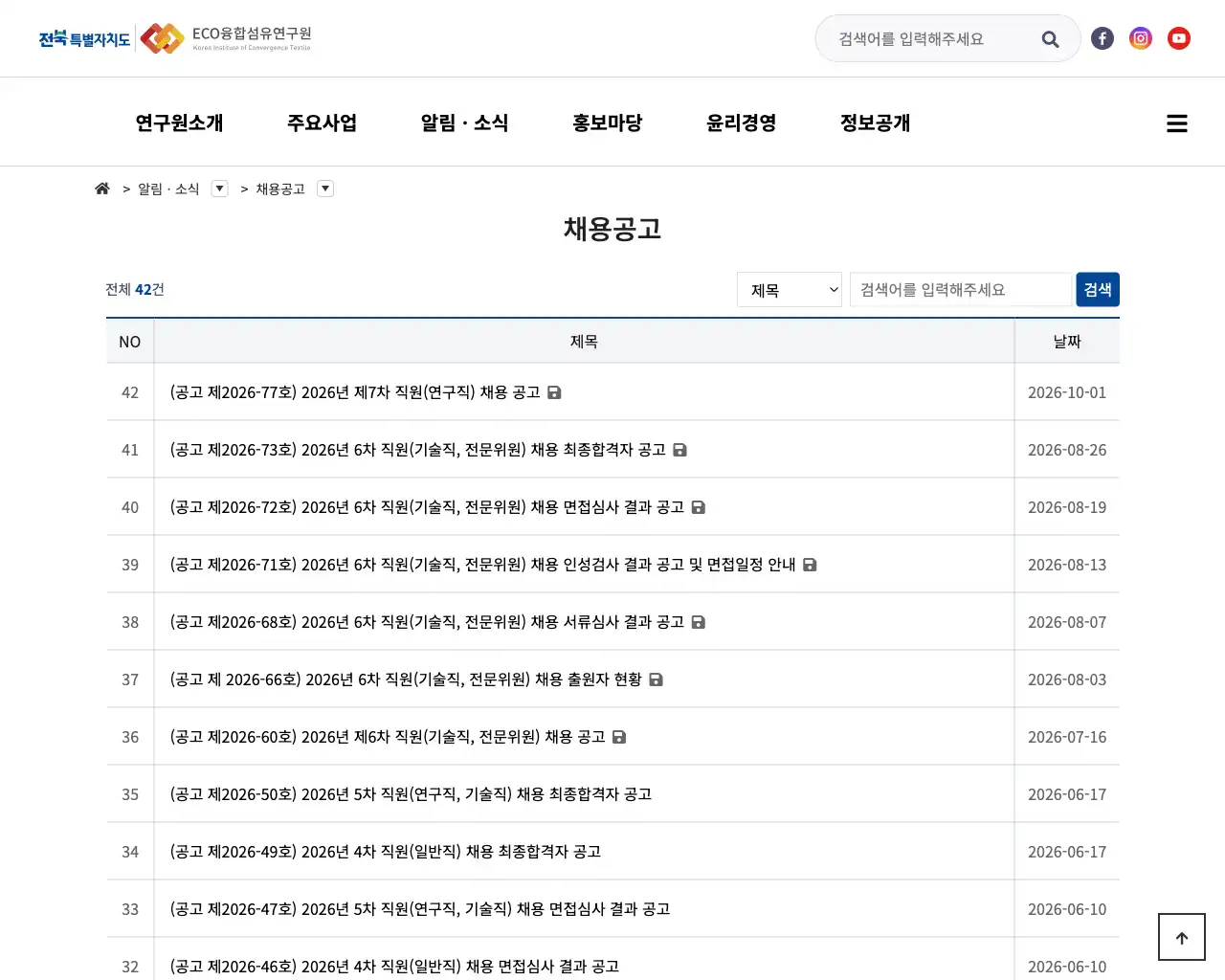Open the 연구원소개 menu
The image size is (1225, 980).
click(x=179, y=122)
